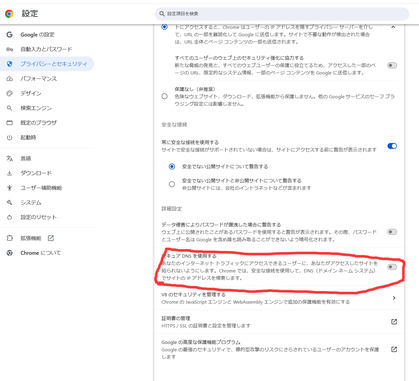Enable the セキュア DNS を使用する toggle
The width and height of the screenshot is (419, 381).
click(x=392, y=267)
